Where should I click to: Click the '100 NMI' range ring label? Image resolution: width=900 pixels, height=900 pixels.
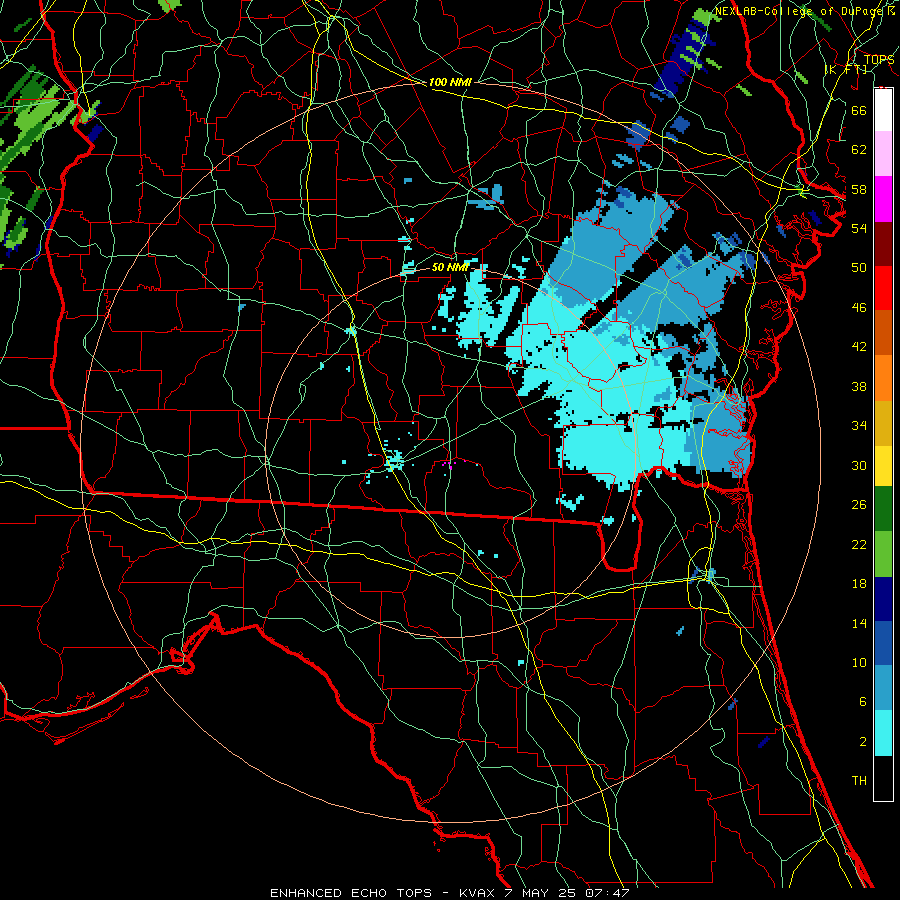450,83
